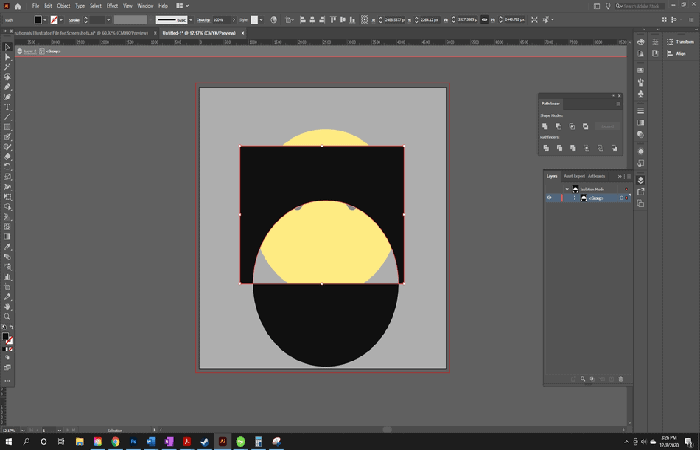The image size is (700, 450).
Task: Toggle visibility eye of <Group> layer
Action: (x=549, y=198)
